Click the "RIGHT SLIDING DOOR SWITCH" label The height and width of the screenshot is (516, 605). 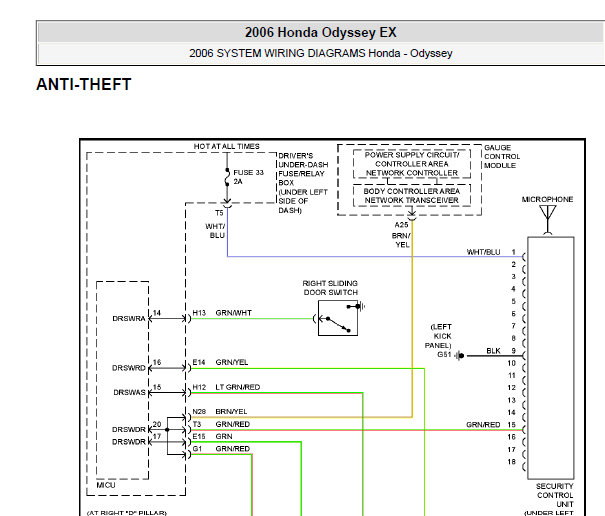tap(330, 288)
